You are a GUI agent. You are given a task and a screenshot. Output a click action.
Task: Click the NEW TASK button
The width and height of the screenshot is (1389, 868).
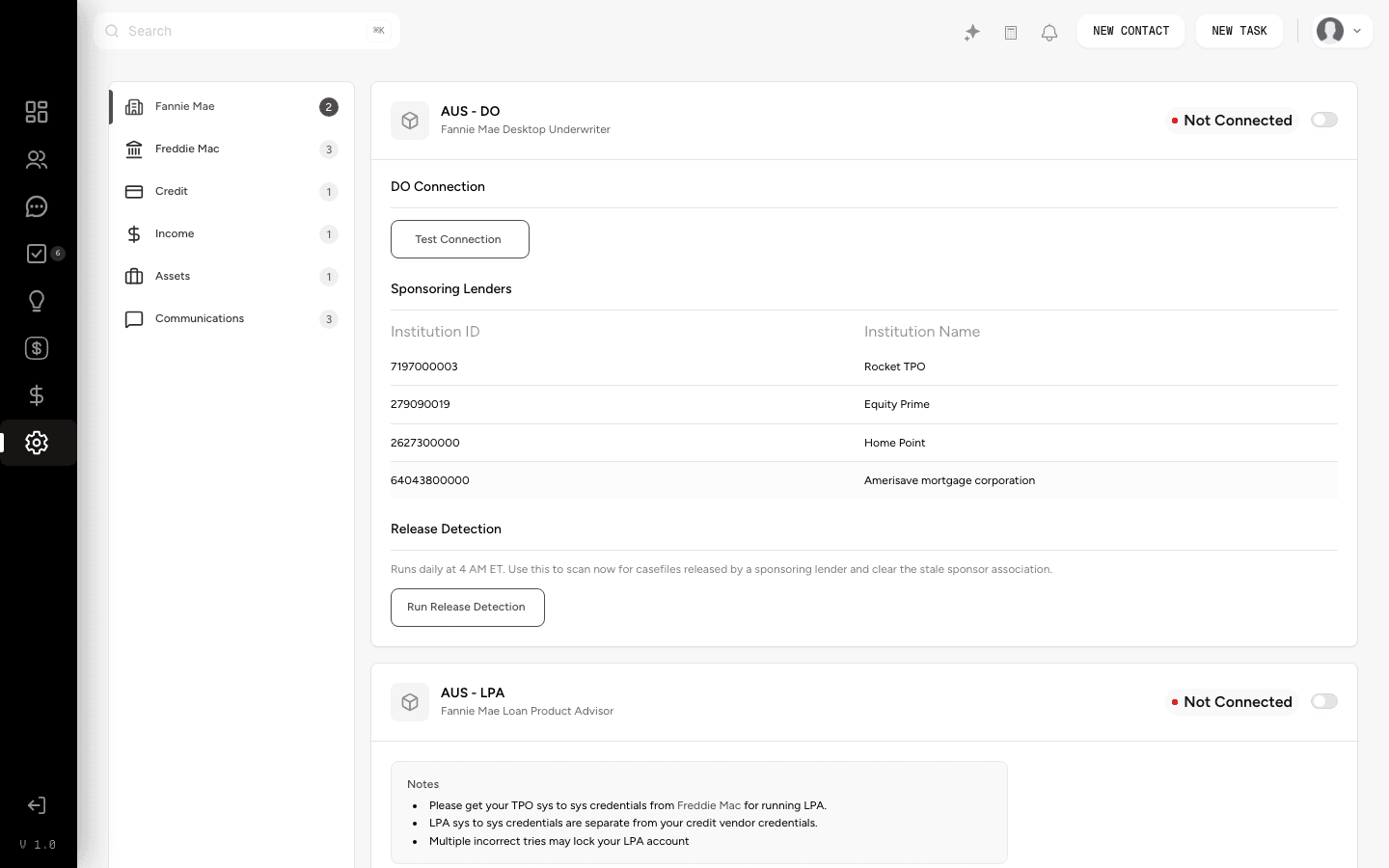click(1239, 31)
